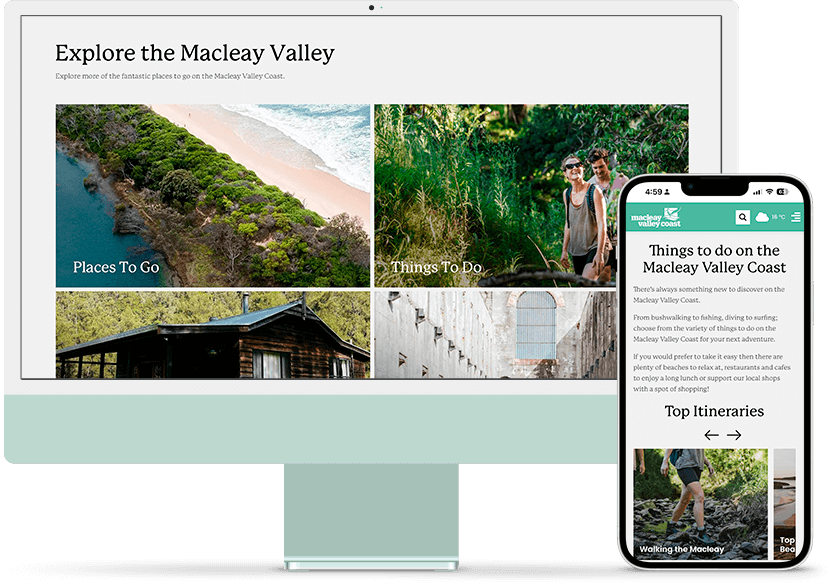Tap the cellular signal bars icon
The width and height of the screenshot is (832, 584).
tap(756, 192)
